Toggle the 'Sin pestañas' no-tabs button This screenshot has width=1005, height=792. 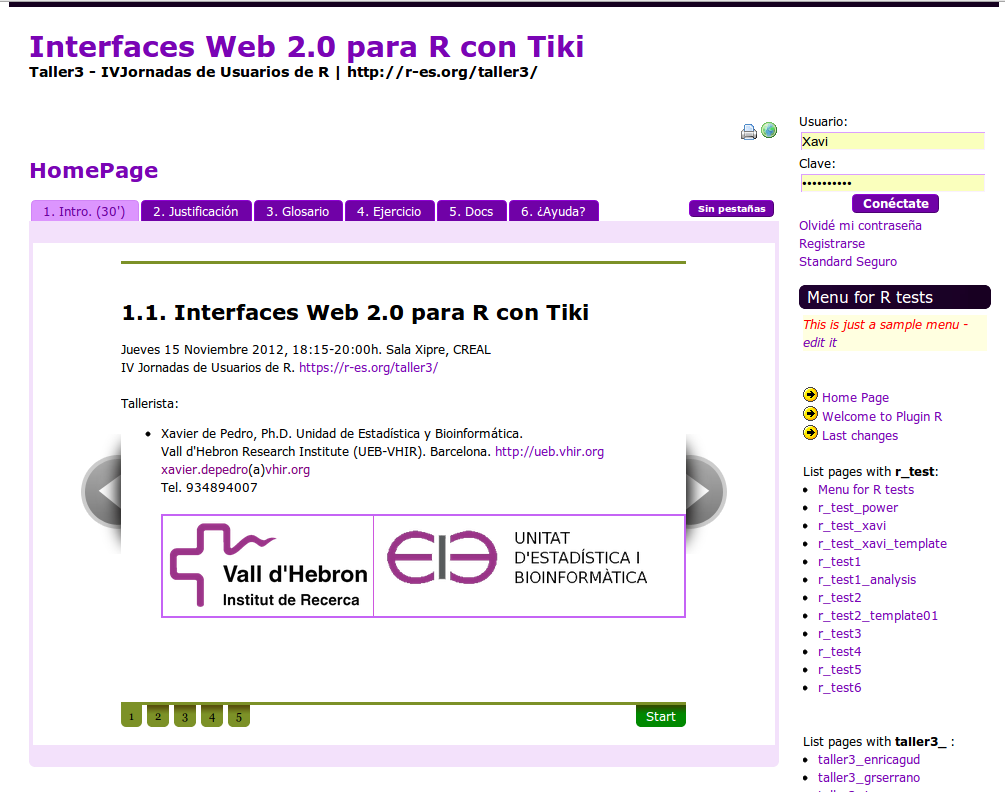pyautogui.click(x=731, y=209)
